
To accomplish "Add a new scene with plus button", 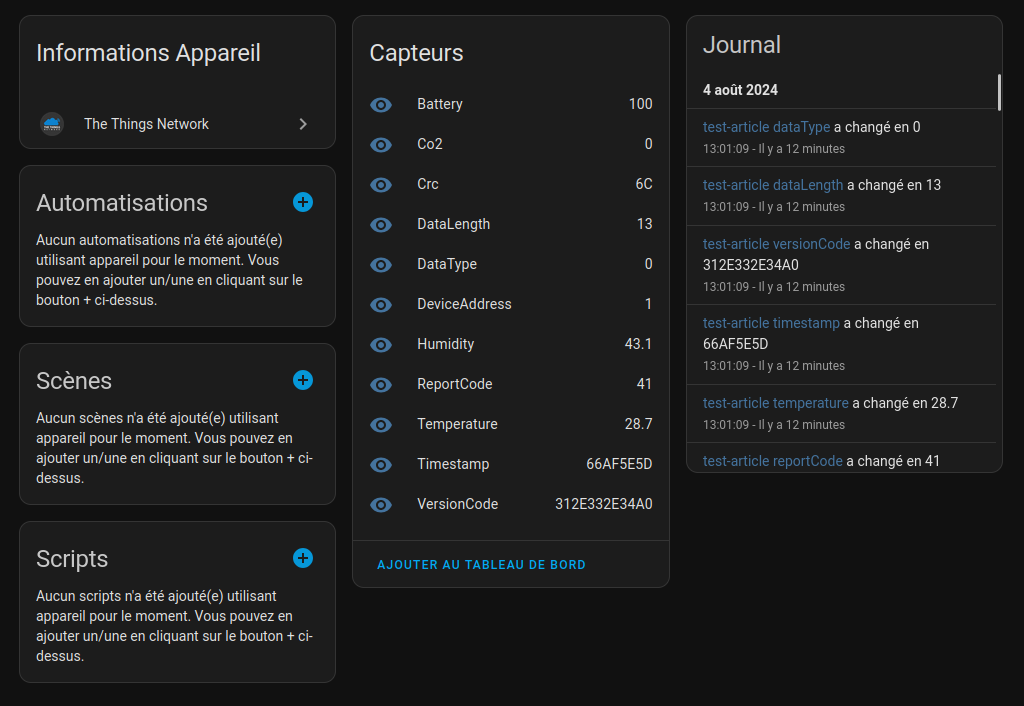I will (302, 380).
